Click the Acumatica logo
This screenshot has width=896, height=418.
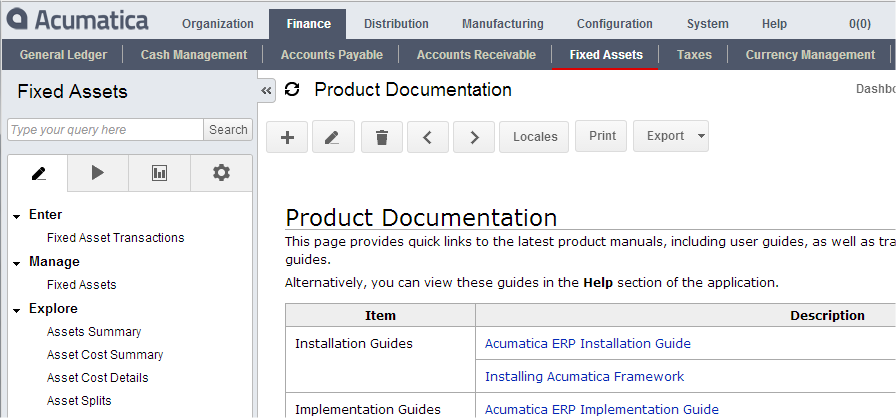(x=78, y=20)
